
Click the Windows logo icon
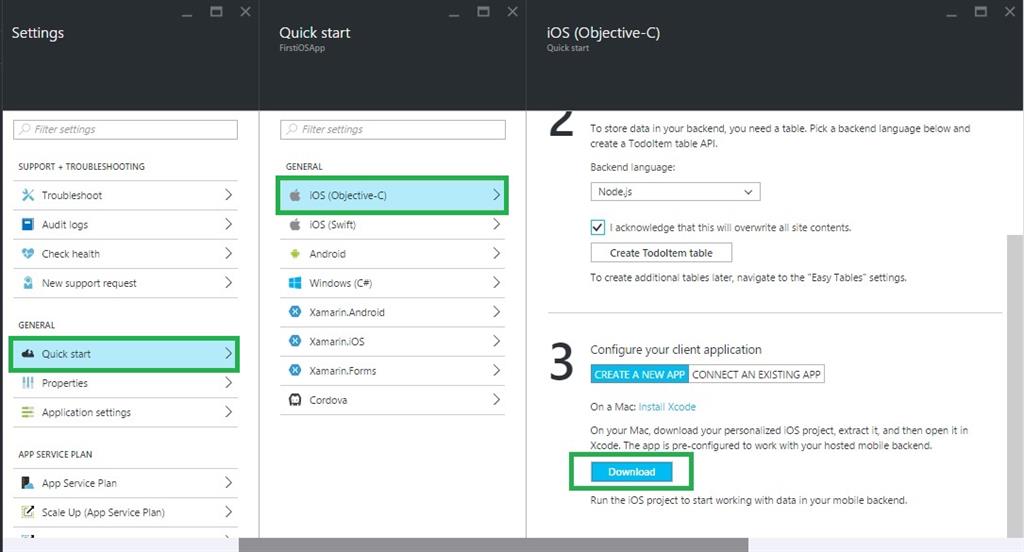point(295,283)
